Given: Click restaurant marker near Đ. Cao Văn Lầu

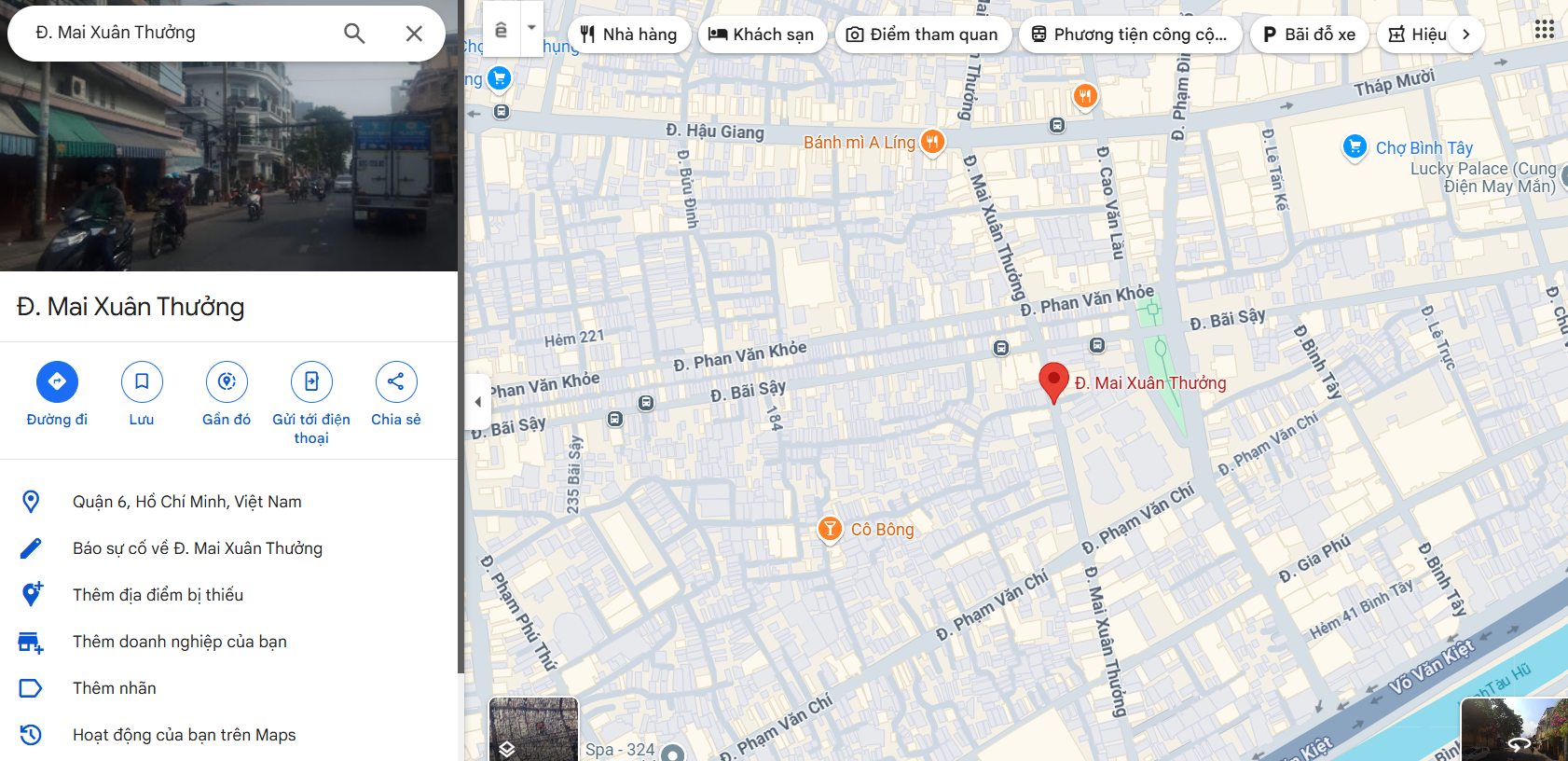Looking at the screenshot, I should (x=1084, y=96).
